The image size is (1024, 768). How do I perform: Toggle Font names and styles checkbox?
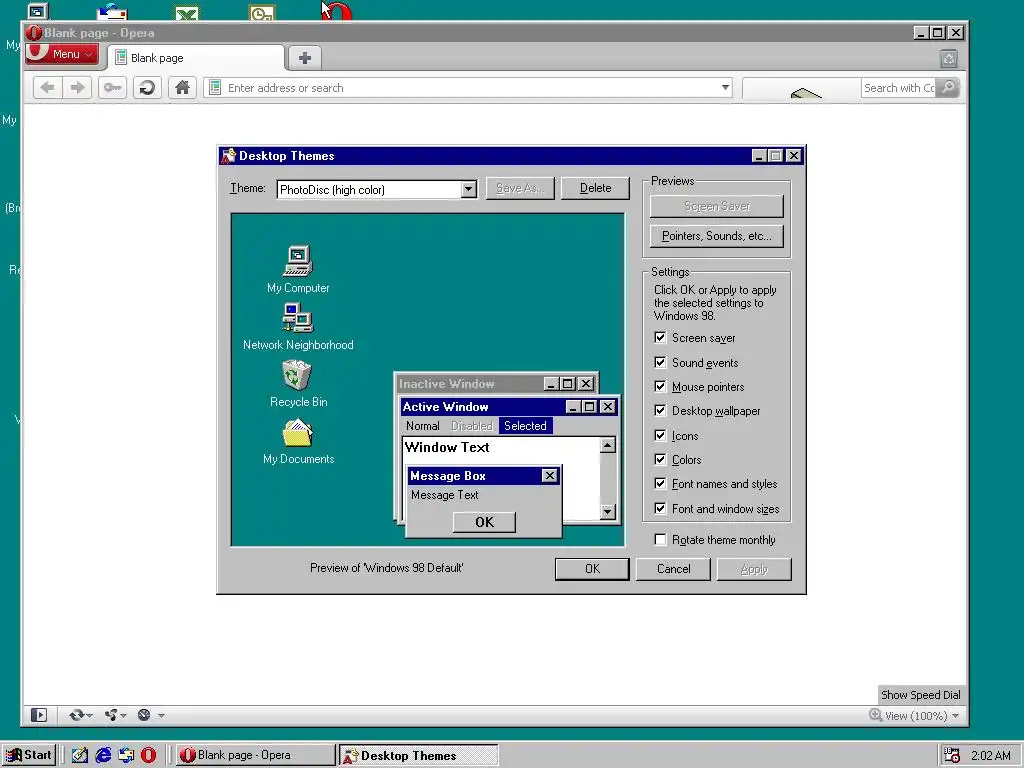pos(660,484)
